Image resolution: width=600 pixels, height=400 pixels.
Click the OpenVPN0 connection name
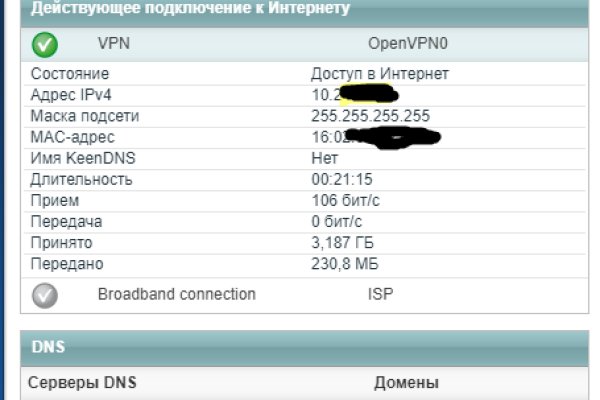407,44
